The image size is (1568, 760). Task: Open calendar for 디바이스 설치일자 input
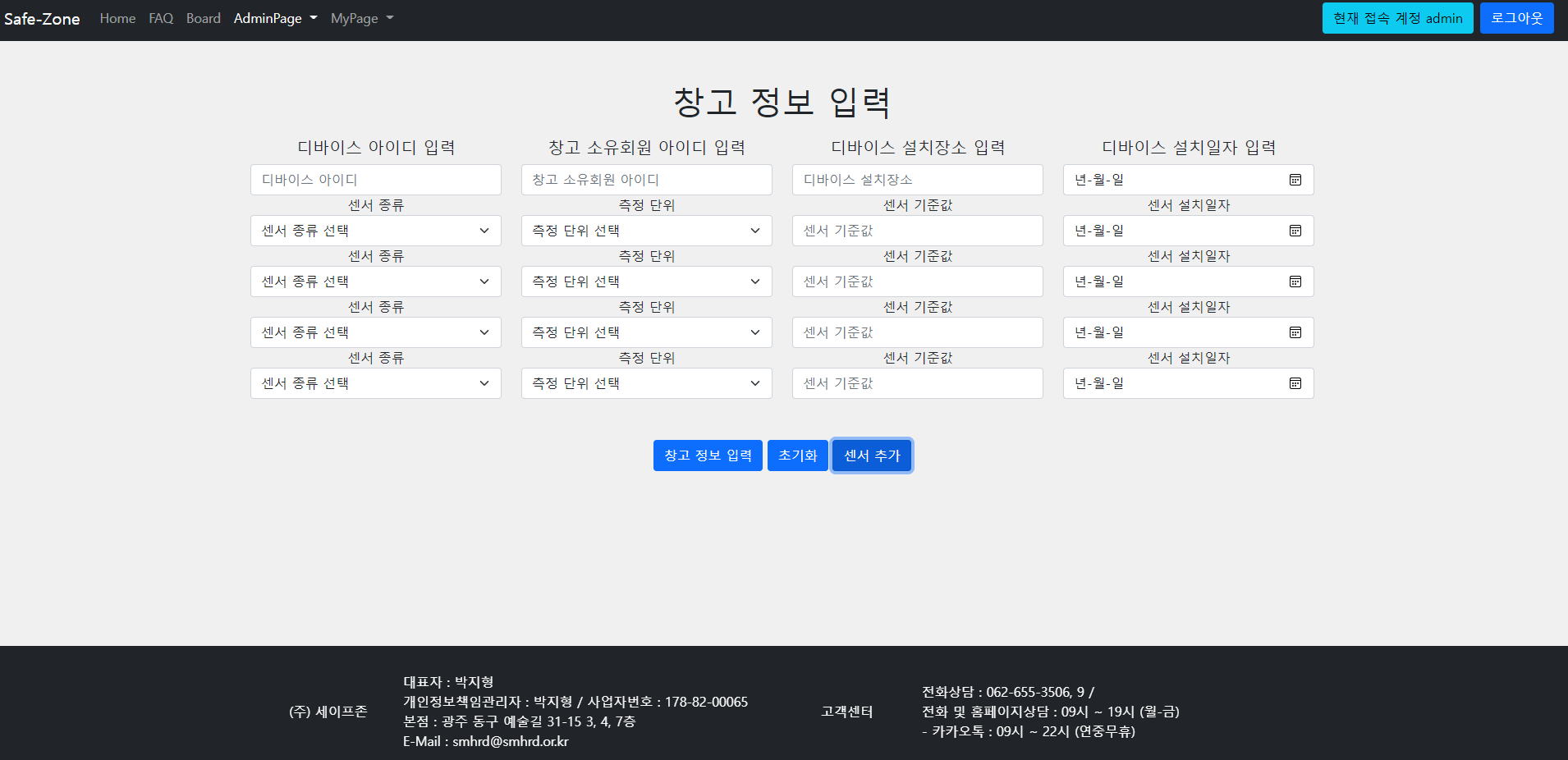(x=1295, y=180)
